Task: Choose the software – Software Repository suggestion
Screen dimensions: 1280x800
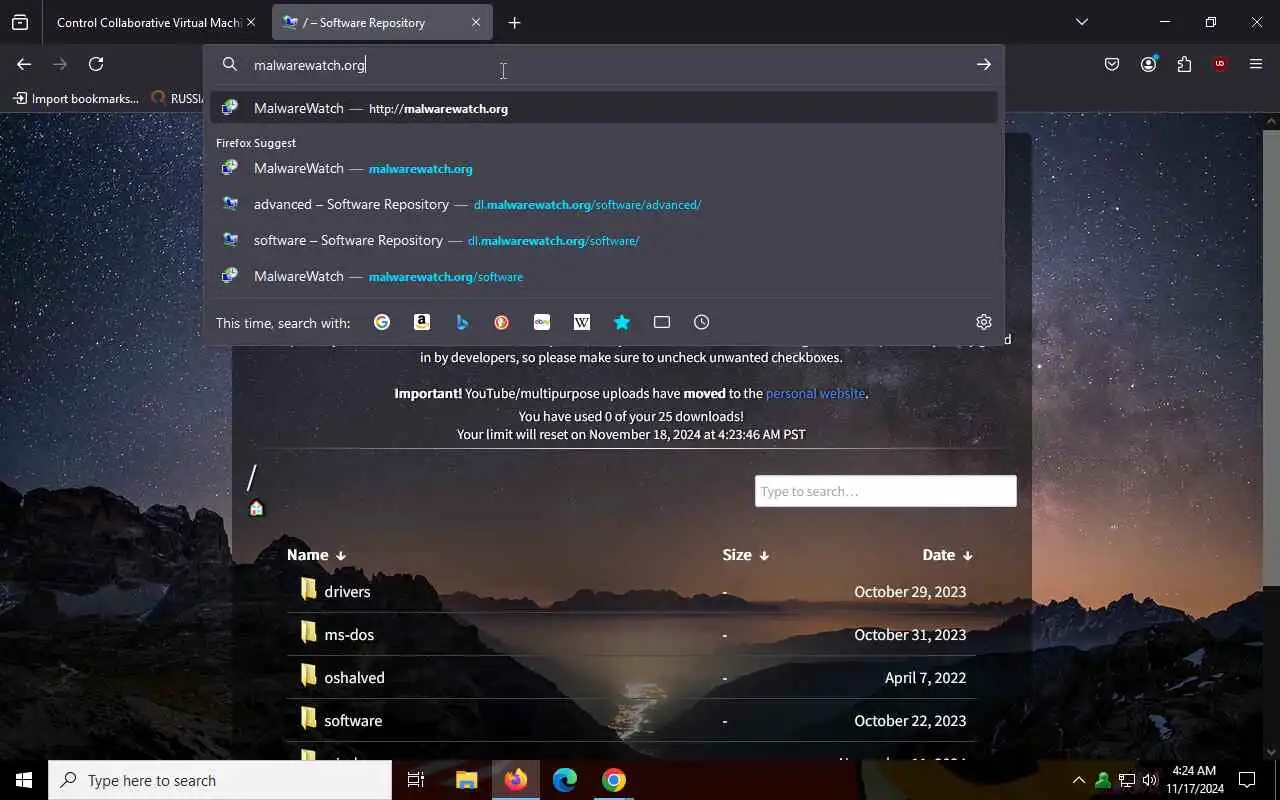Action: point(604,240)
